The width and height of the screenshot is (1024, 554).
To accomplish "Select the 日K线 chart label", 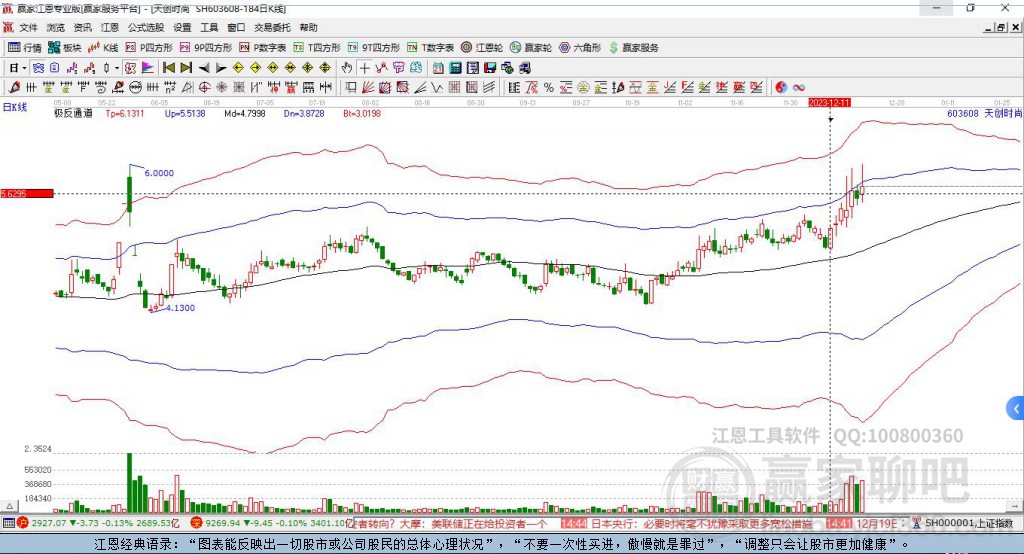I will (15, 107).
